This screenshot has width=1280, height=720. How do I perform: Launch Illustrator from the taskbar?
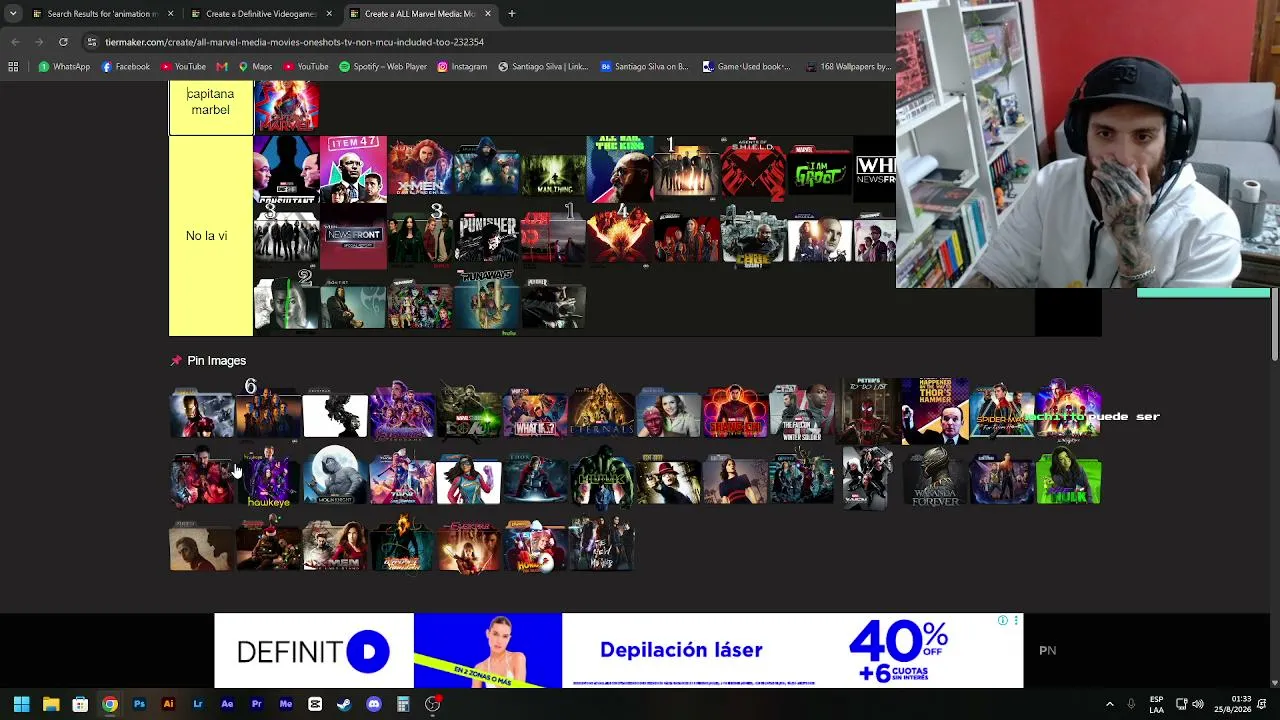point(168,704)
